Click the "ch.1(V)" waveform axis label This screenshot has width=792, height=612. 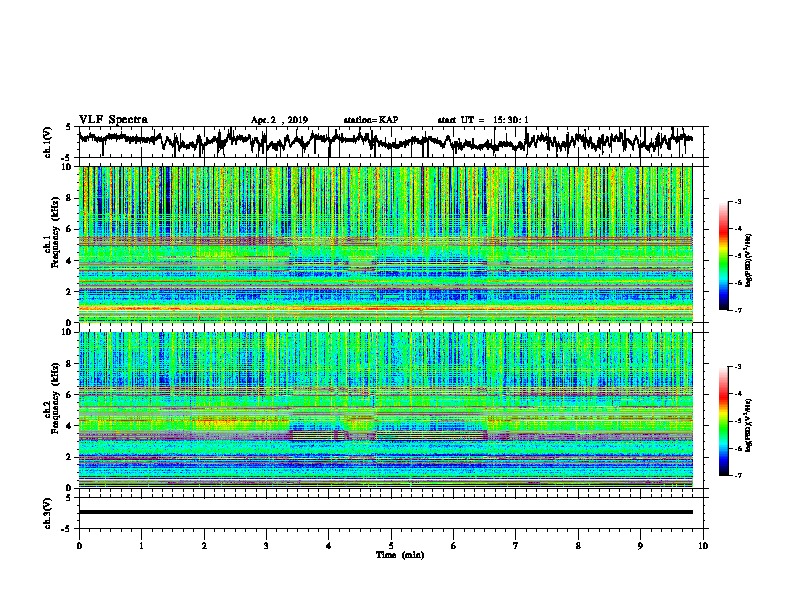coord(47,142)
